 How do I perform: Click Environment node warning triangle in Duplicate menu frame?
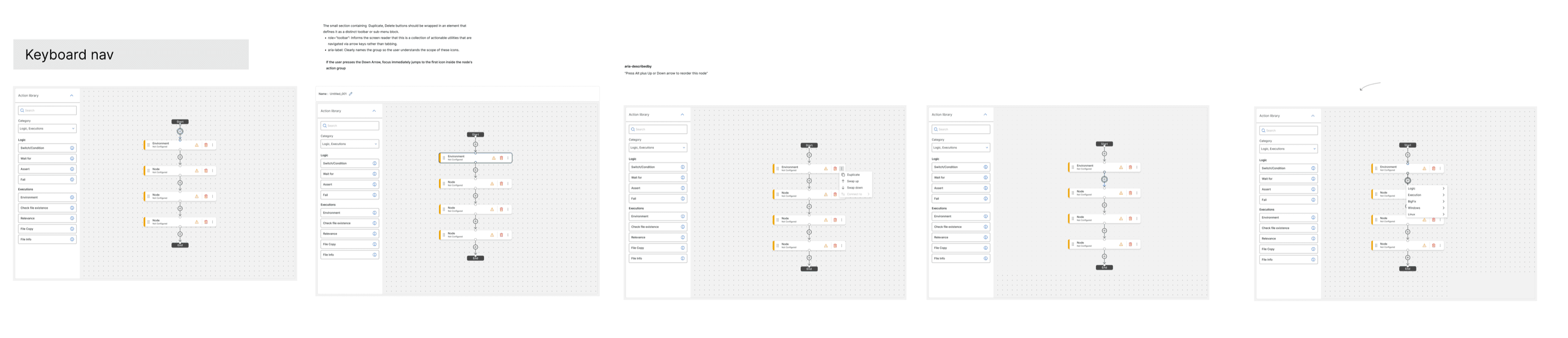click(x=826, y=168)
